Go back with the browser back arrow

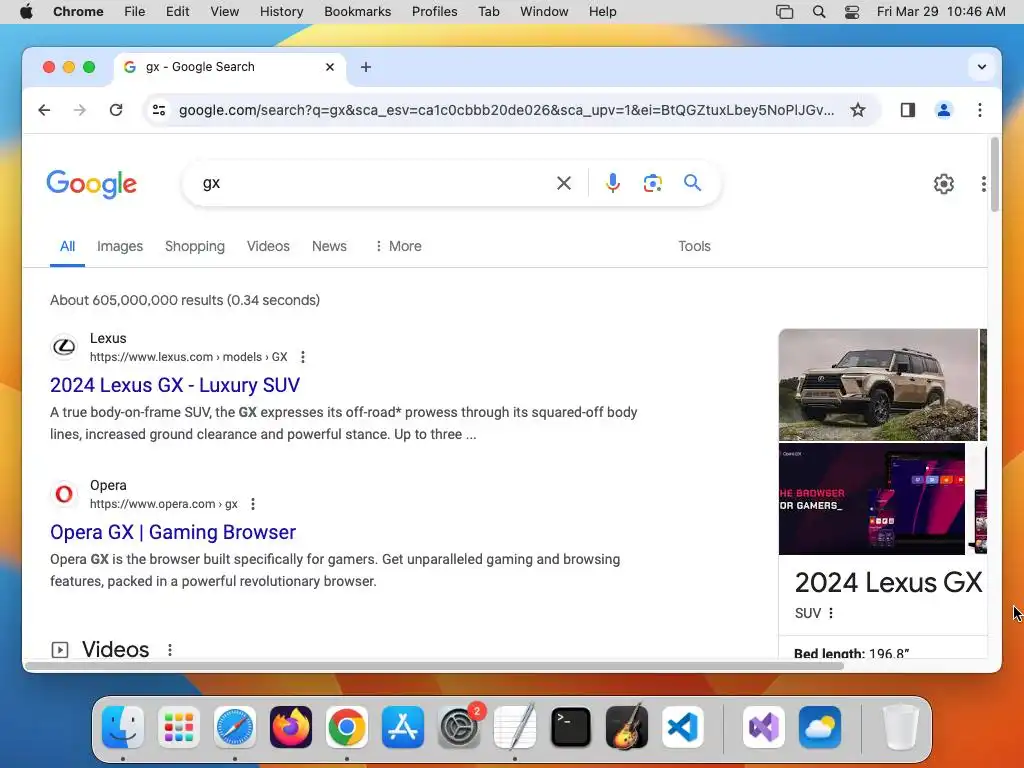[44, 110]
